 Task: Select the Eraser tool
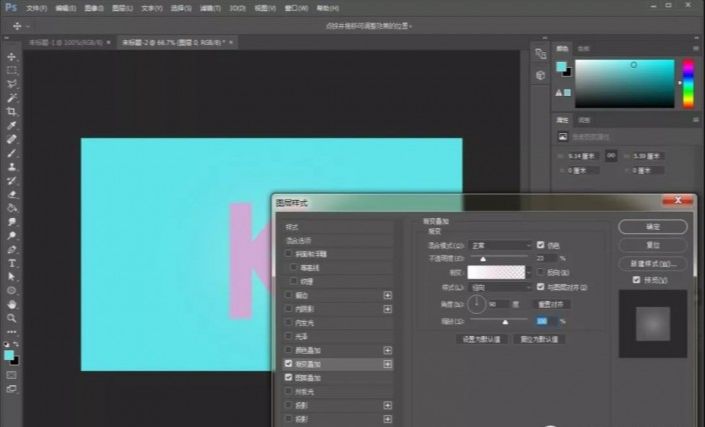point(12,195)
